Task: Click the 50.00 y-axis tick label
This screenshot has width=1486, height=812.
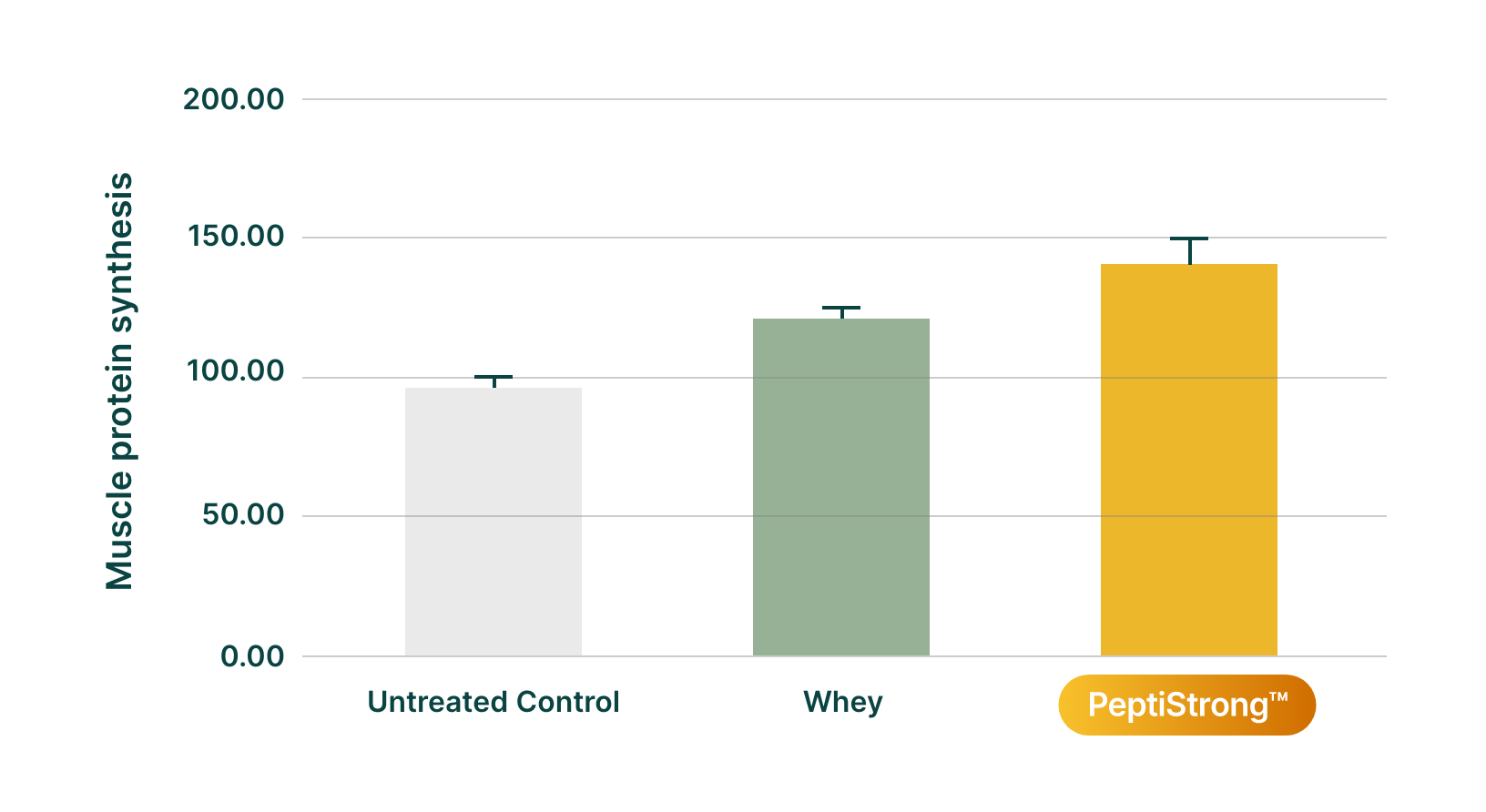Action: tap(243, 514)
